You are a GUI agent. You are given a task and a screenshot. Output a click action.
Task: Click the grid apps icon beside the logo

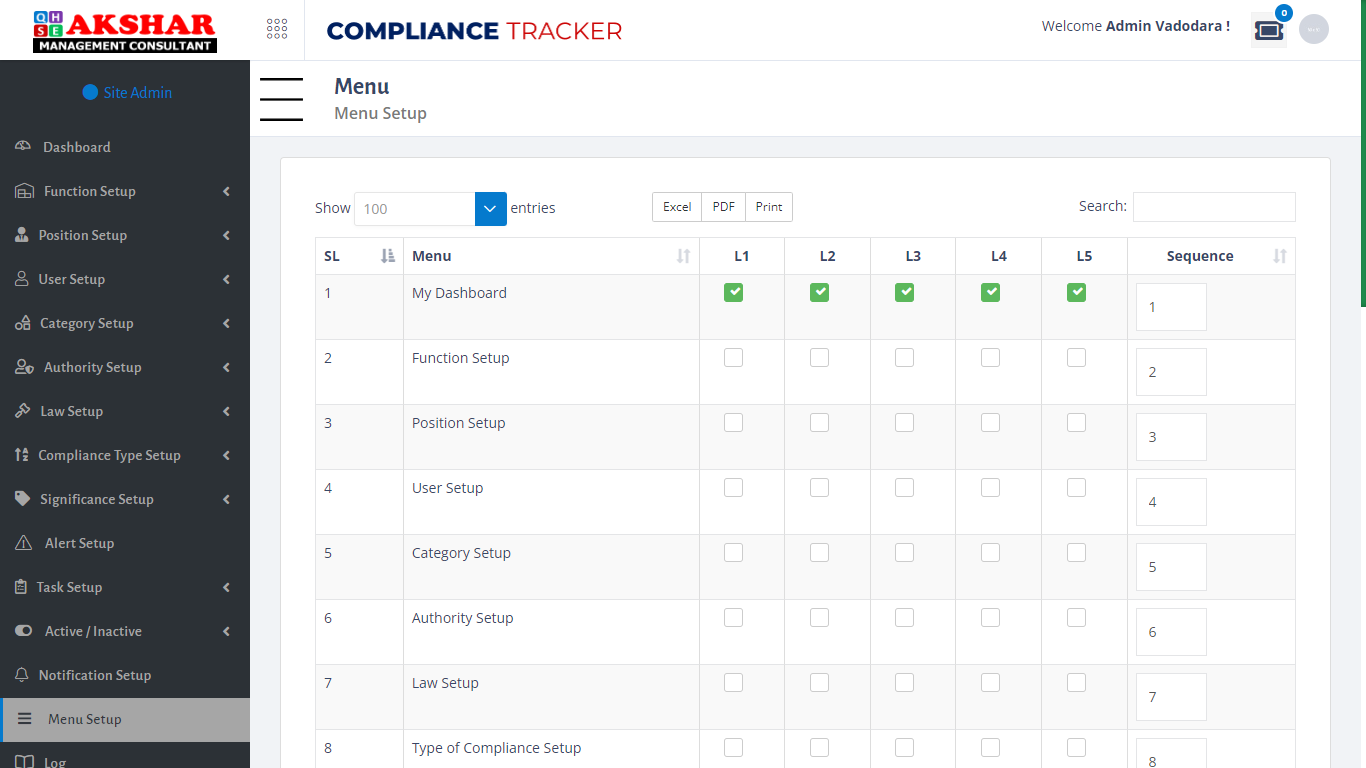(x=277, y=29)
